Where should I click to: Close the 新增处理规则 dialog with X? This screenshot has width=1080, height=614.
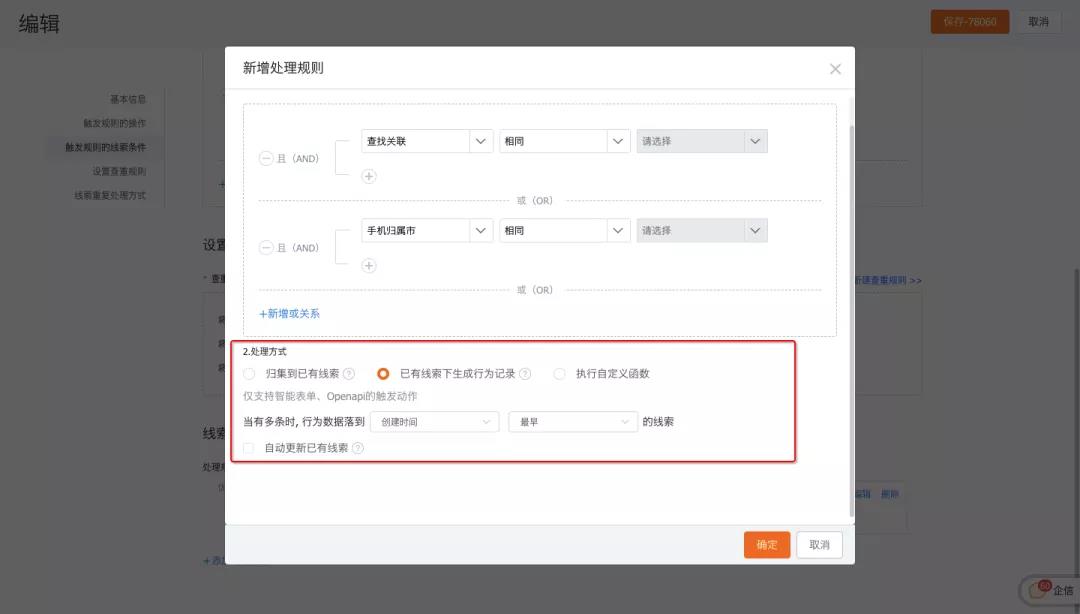coord(835,69)
